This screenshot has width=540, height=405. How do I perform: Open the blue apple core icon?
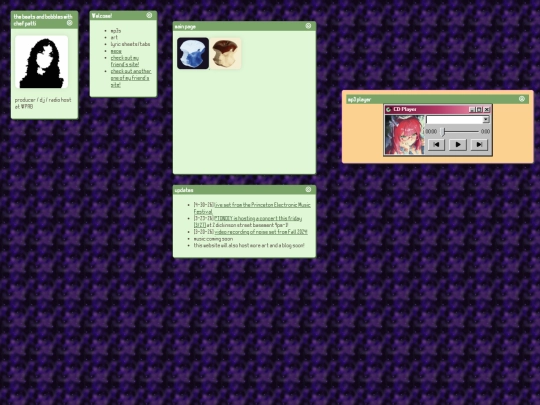[x=193, y=53]
